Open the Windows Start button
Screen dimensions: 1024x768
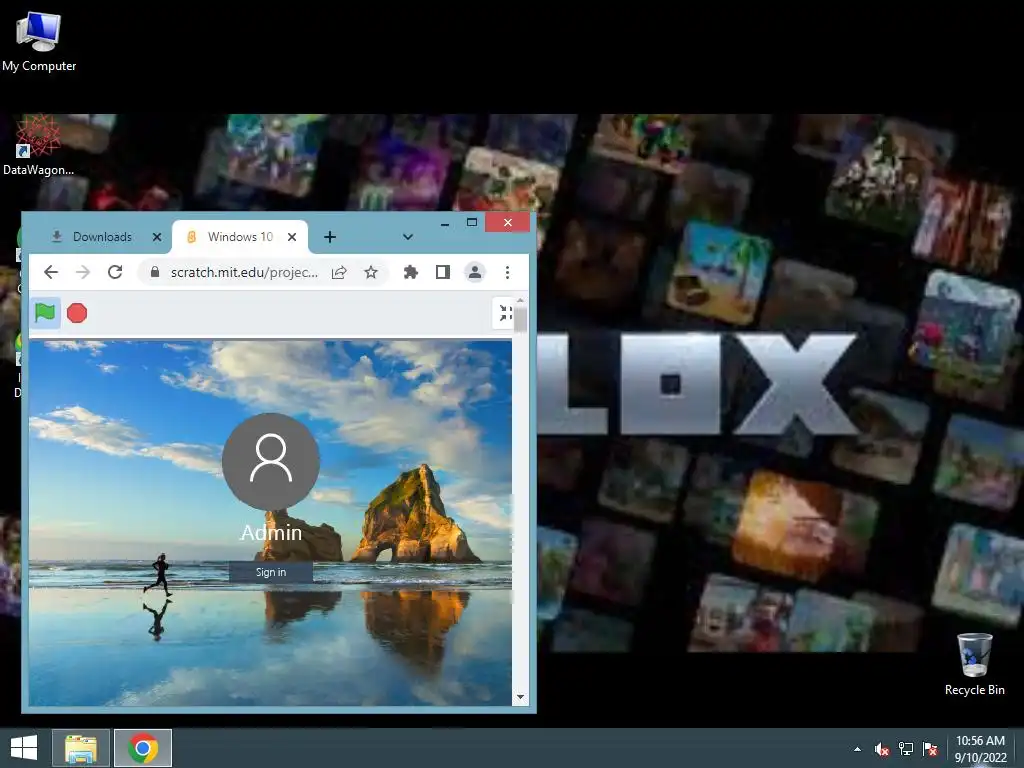coord(24,748)
